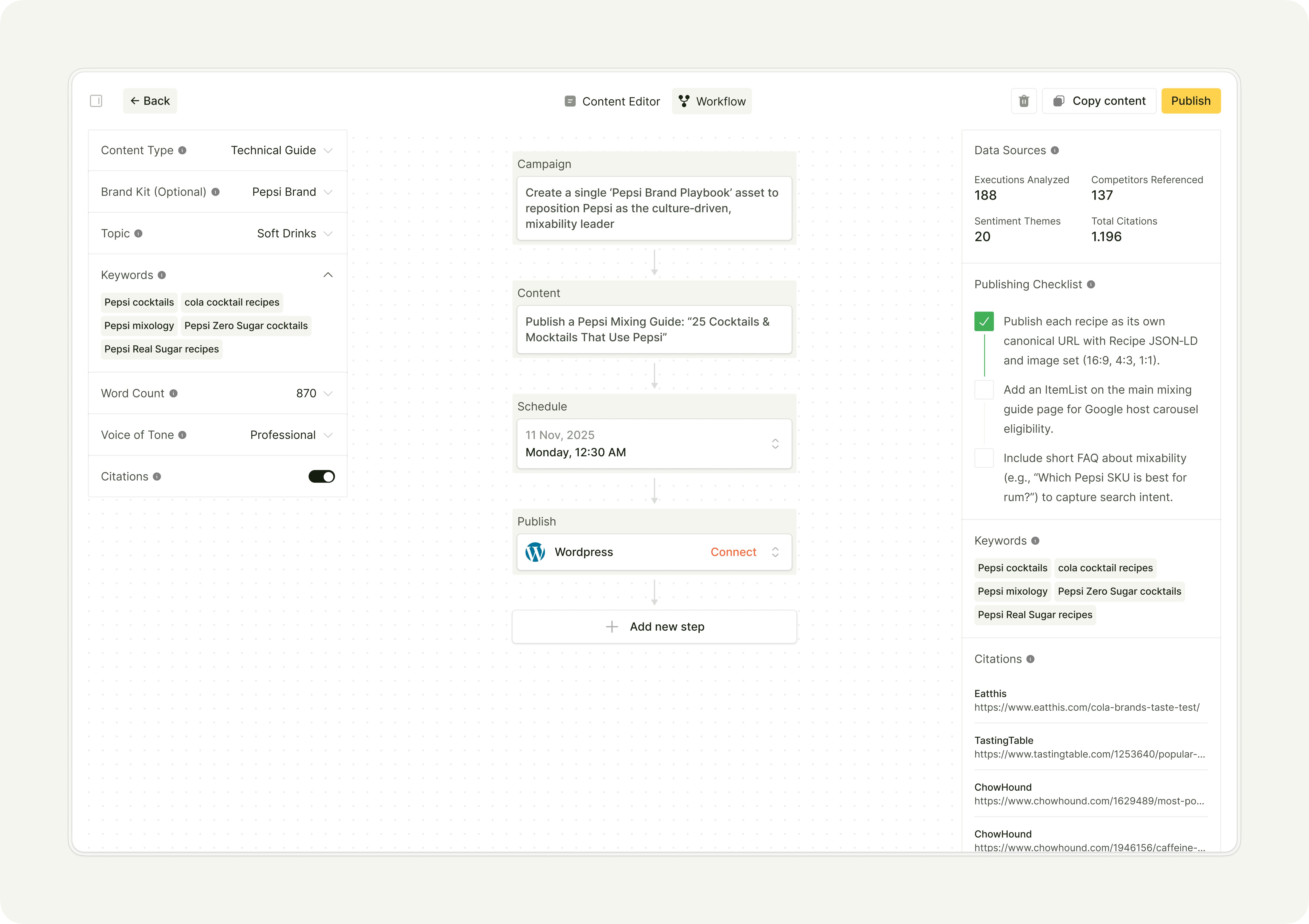The image size is (1309, 924).
Task: Click the left 'Pepsi Zero Sugar cocktails' tag
Action: coord(246,325)
